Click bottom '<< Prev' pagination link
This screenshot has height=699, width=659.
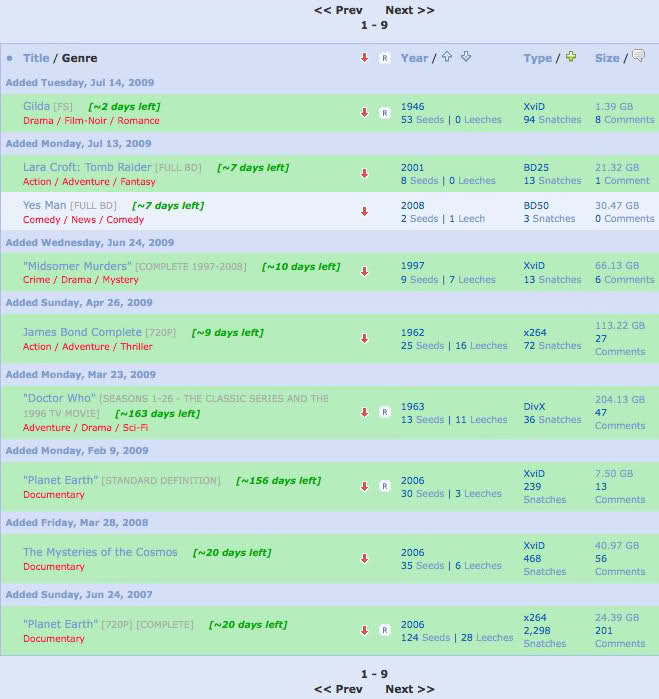(x=338, y=689)
